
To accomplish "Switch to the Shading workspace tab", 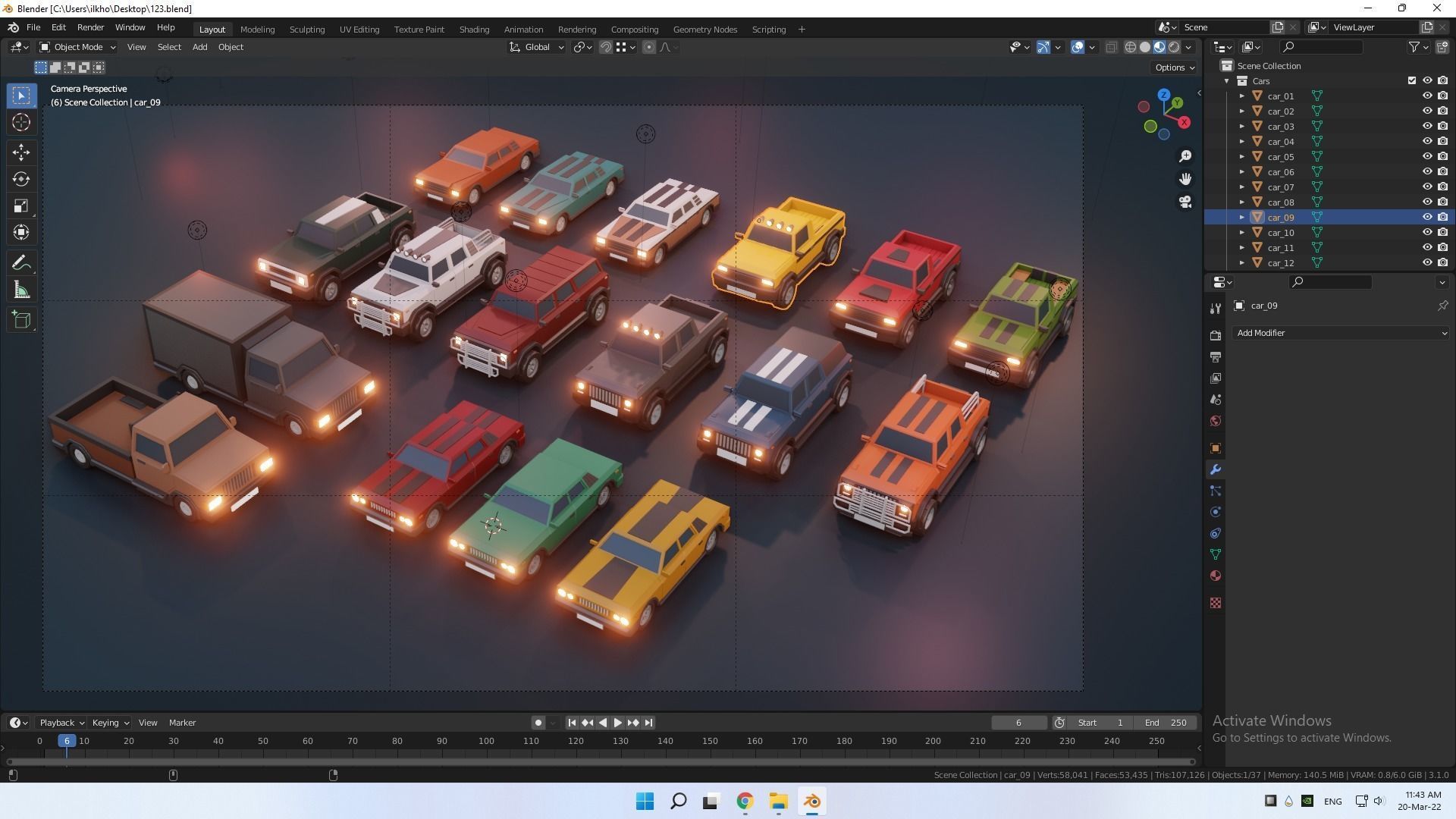I will 474,30.
